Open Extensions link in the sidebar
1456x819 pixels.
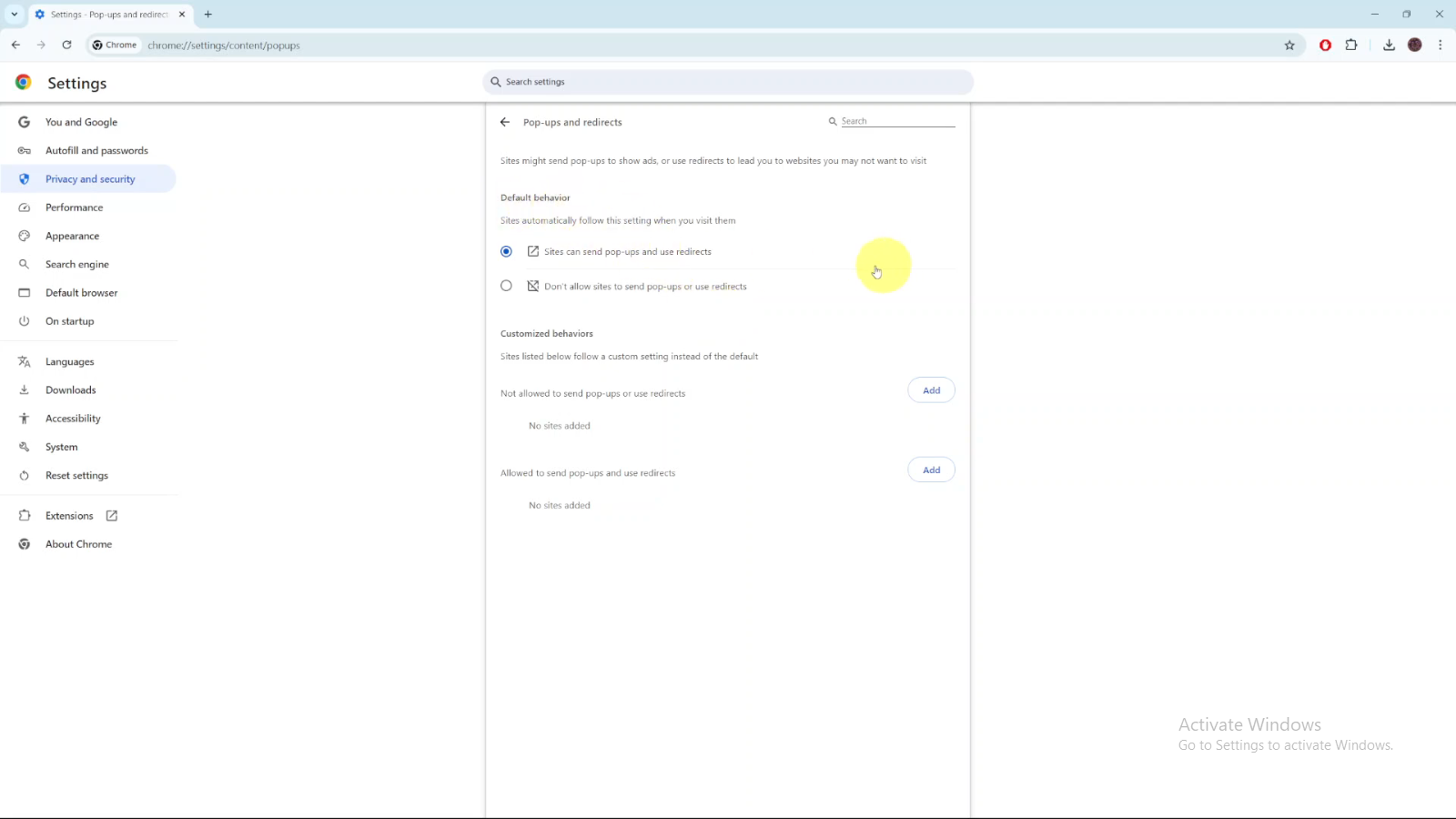coord(70,516)
